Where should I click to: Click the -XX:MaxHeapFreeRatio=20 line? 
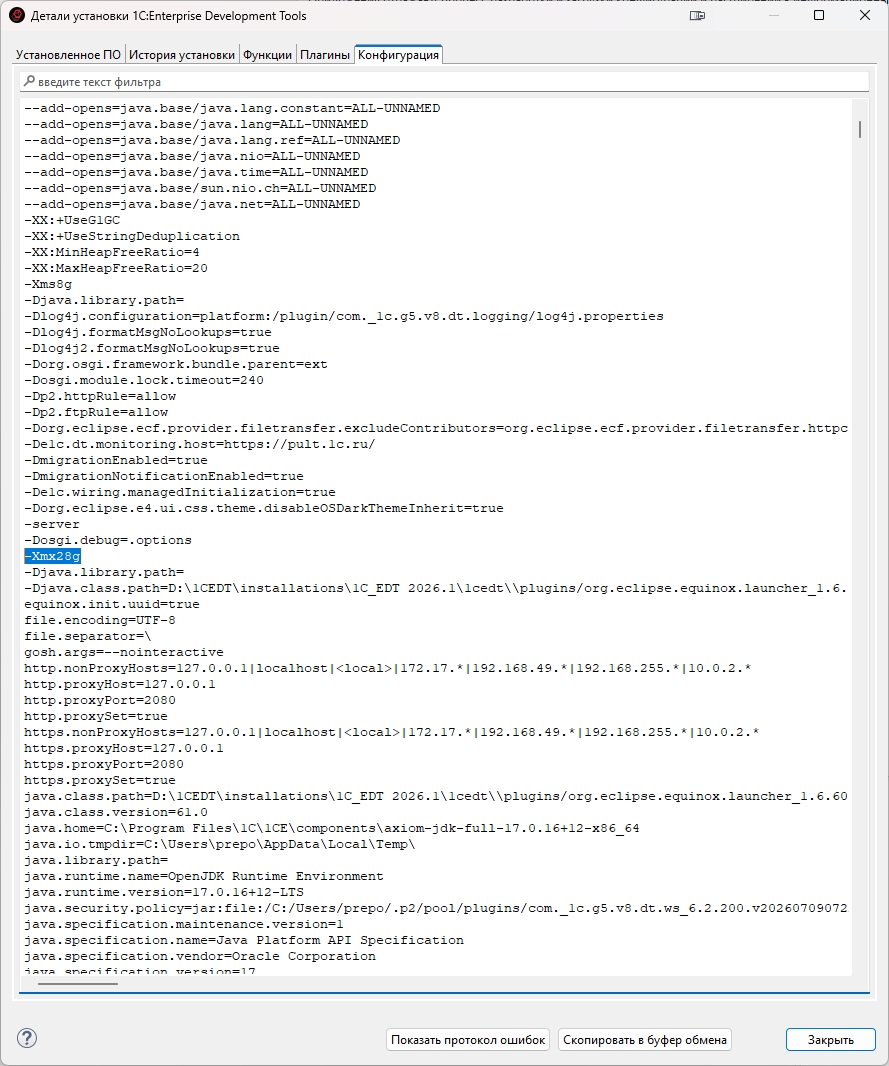tap(116, 268)
